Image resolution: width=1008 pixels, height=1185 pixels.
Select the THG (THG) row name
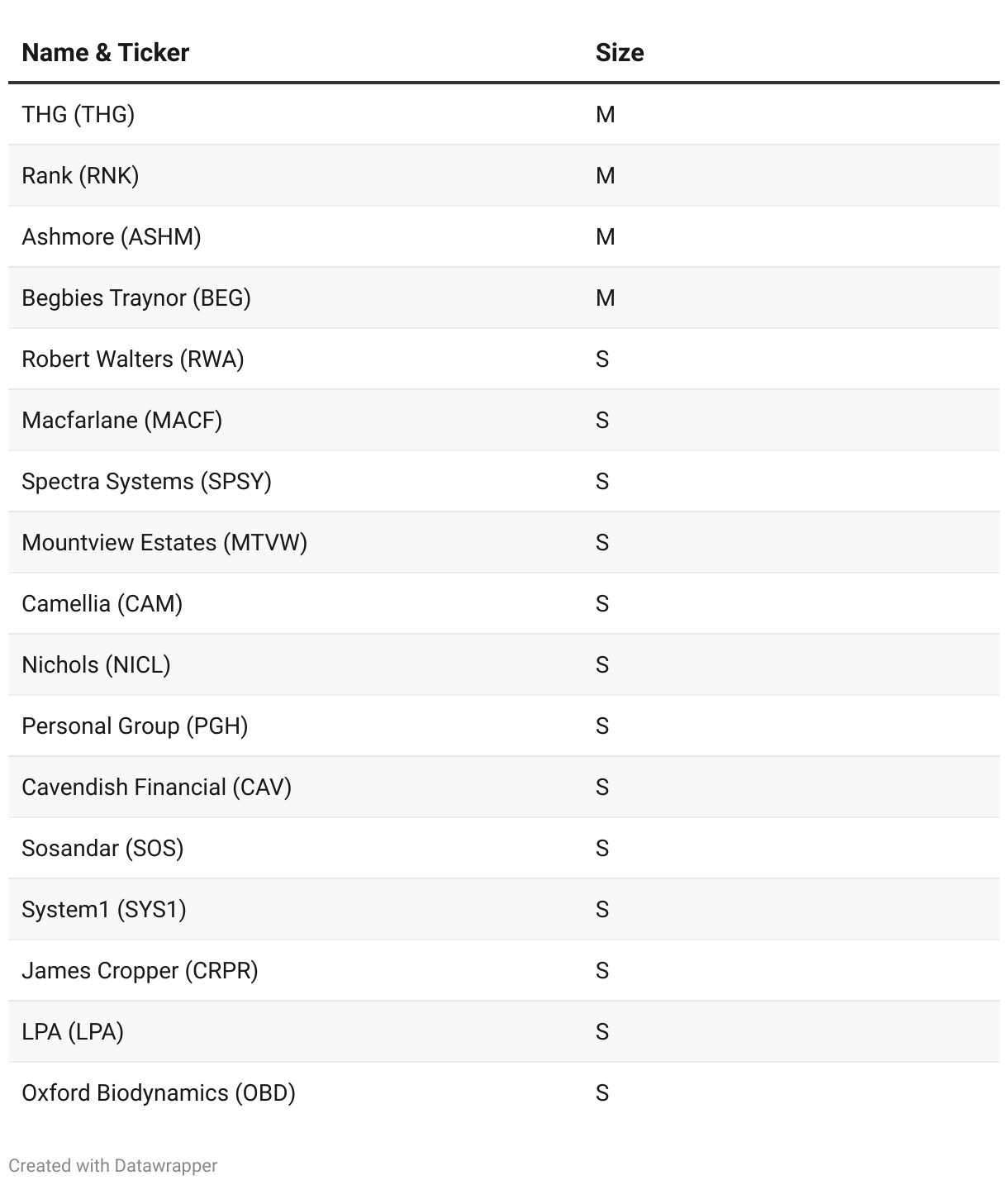tap(78, 114)
